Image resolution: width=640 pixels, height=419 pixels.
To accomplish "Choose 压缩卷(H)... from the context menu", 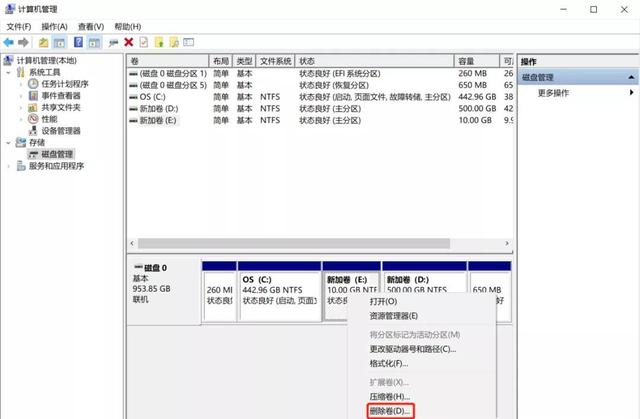I will [x=422, y=397].
